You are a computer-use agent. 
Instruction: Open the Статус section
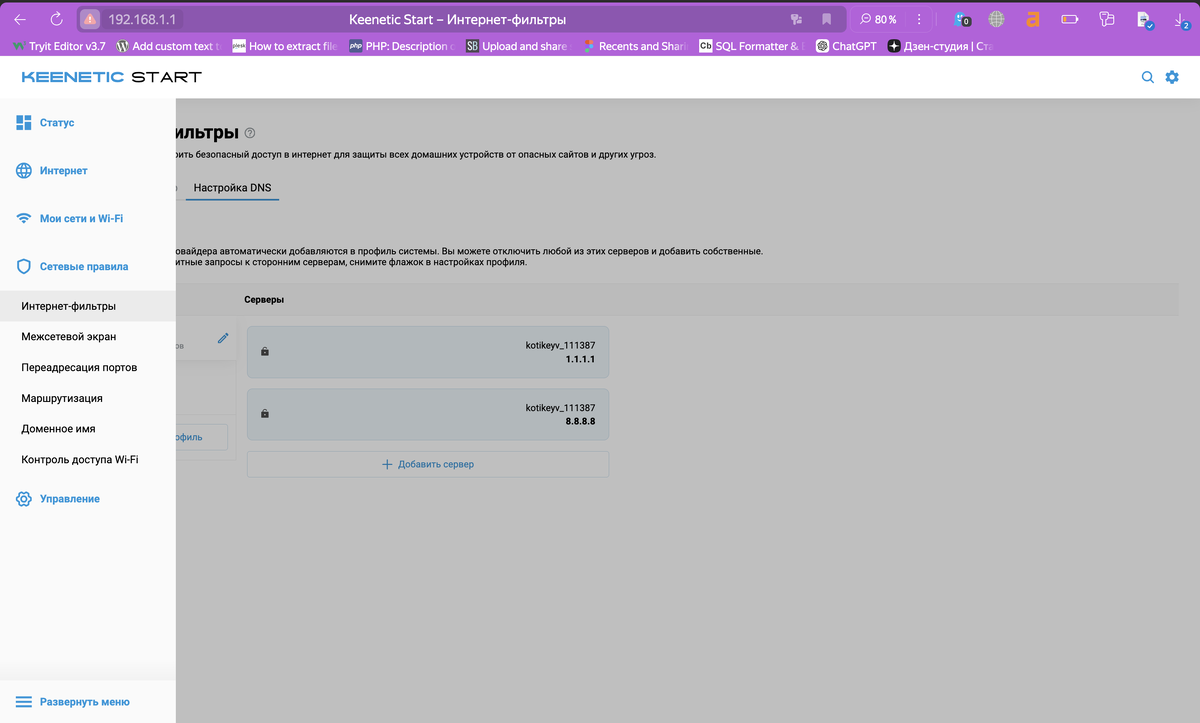click(57, 122)
